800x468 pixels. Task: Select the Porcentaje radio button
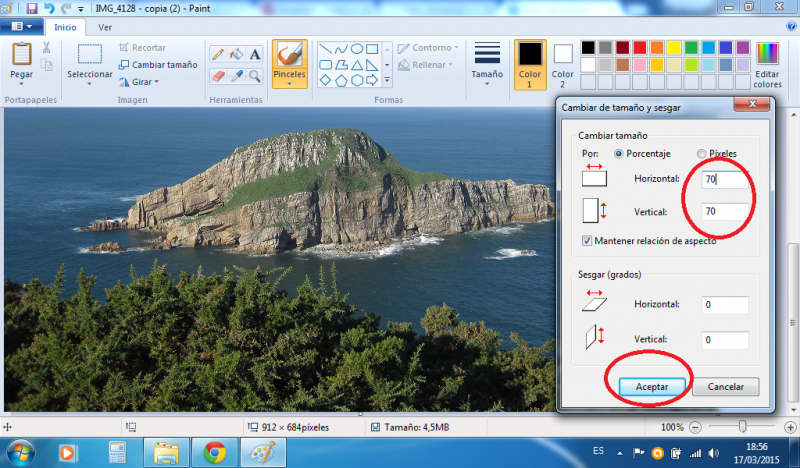point(620,153)
